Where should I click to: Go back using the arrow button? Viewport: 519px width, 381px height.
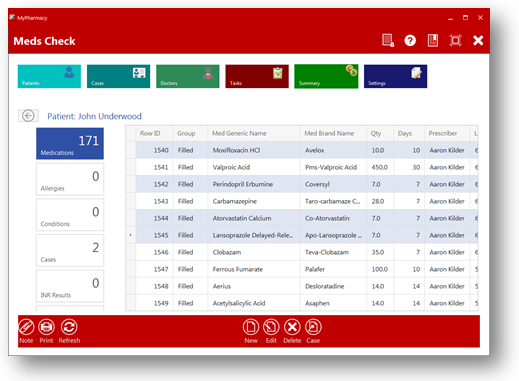coord(28,116)
